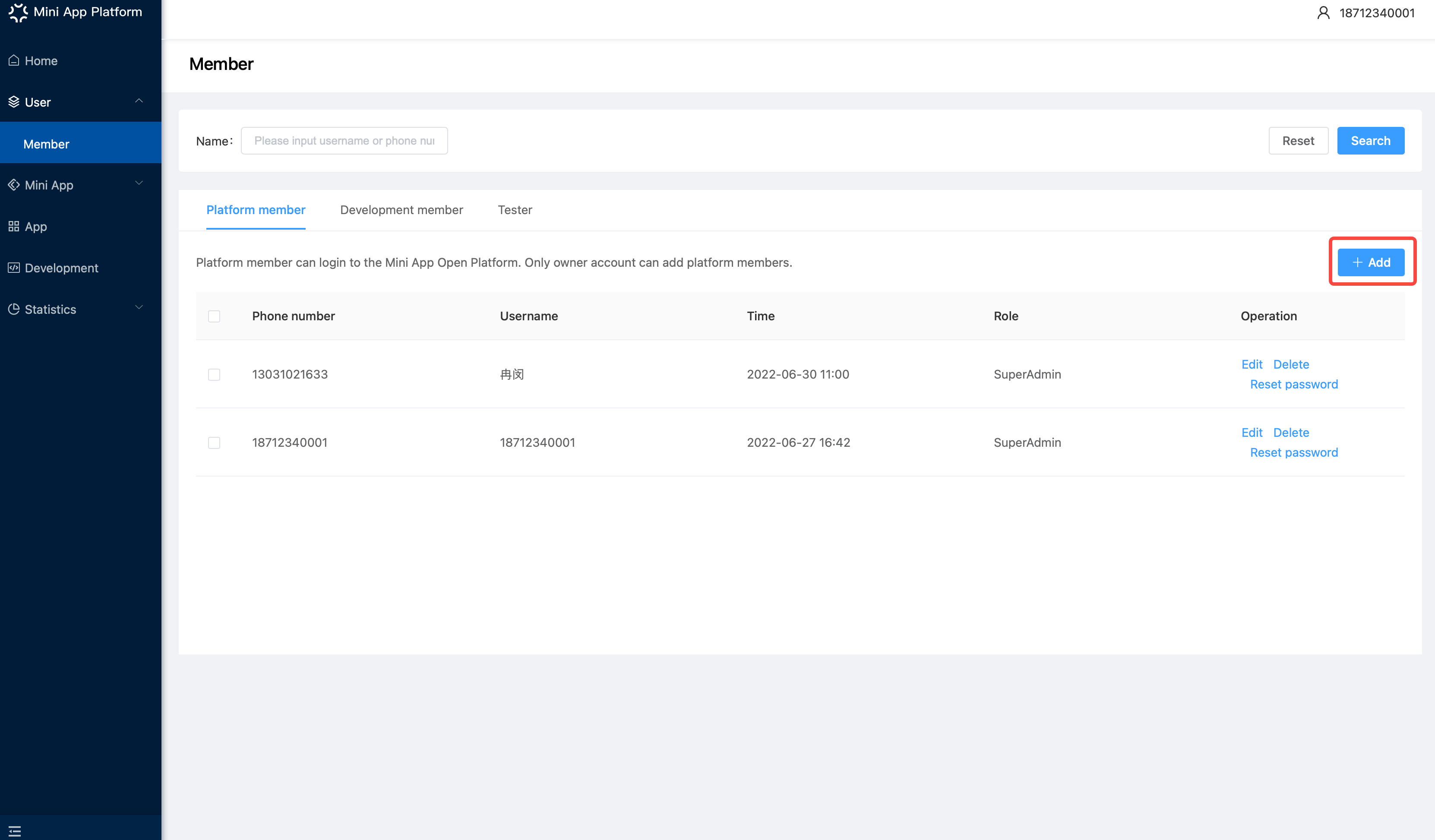Click the sidebar collapse icon at bottom
1435x840 pixels.
tap(15, 831)
